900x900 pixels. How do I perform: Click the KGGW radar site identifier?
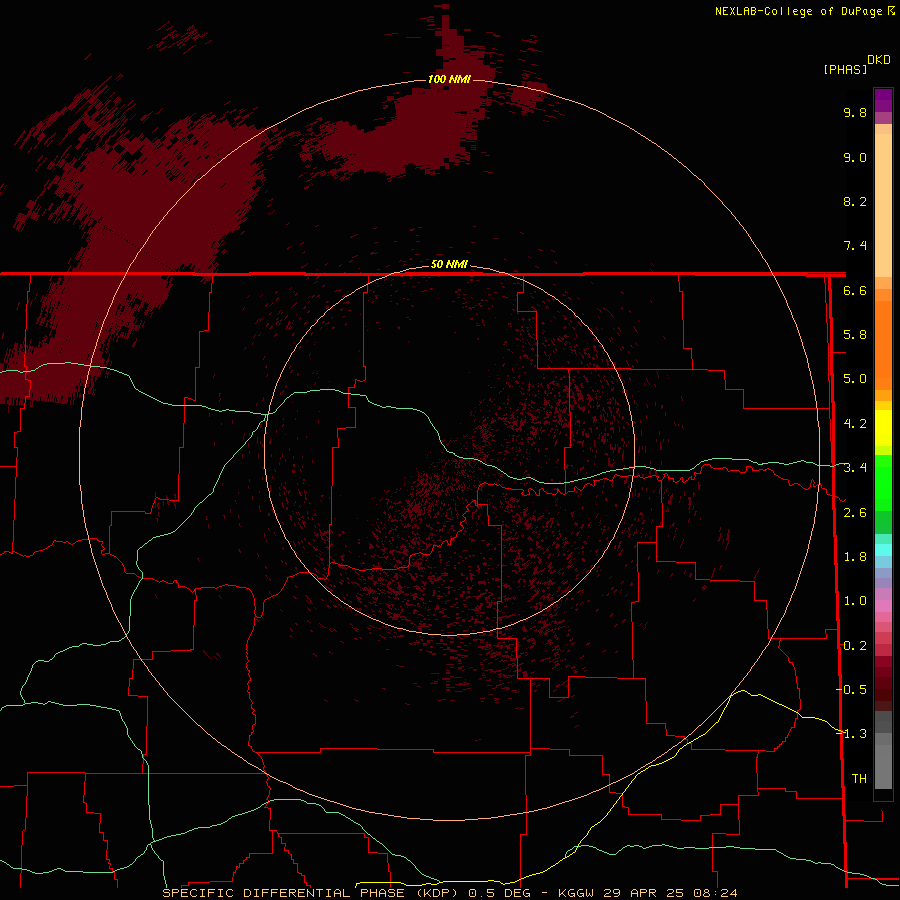click(x=576, y=893)
